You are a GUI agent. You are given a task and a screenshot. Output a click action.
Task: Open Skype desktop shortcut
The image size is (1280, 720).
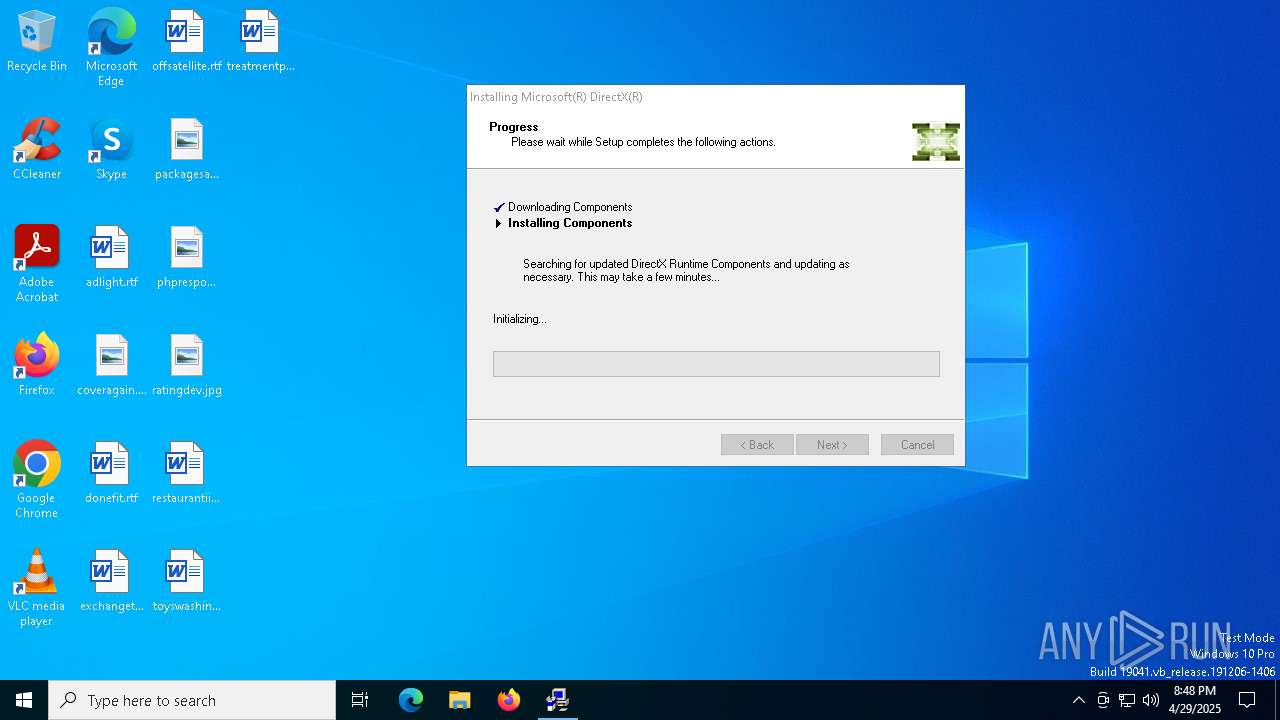pos(111,150)
